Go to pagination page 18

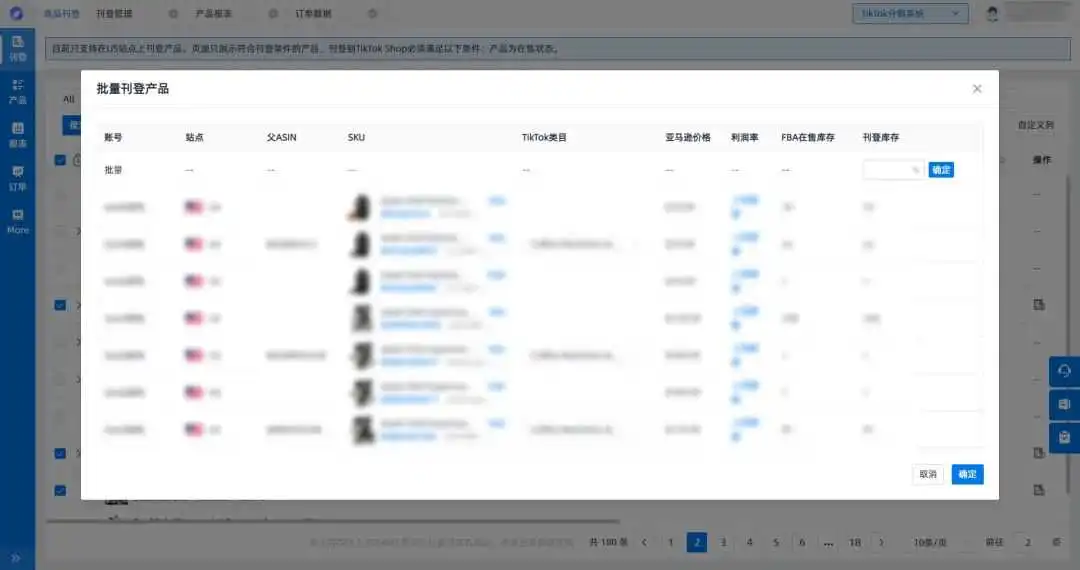coord(855,542)
